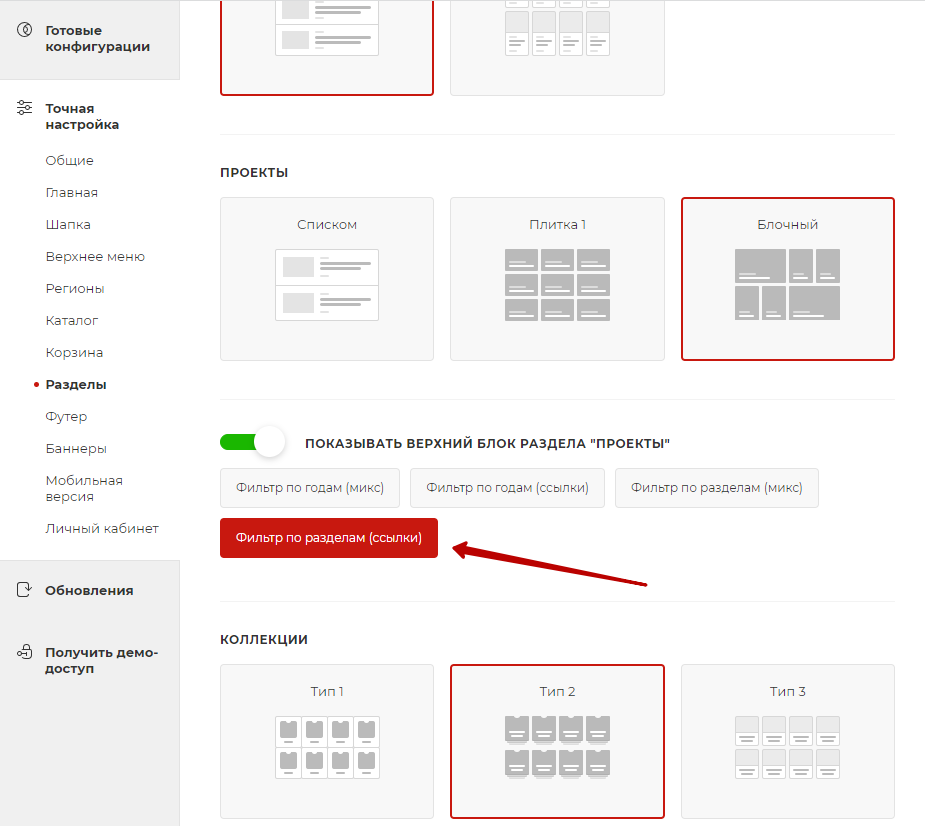
Task: Select the Списком projects card
Action: click(x=327, y=278)
